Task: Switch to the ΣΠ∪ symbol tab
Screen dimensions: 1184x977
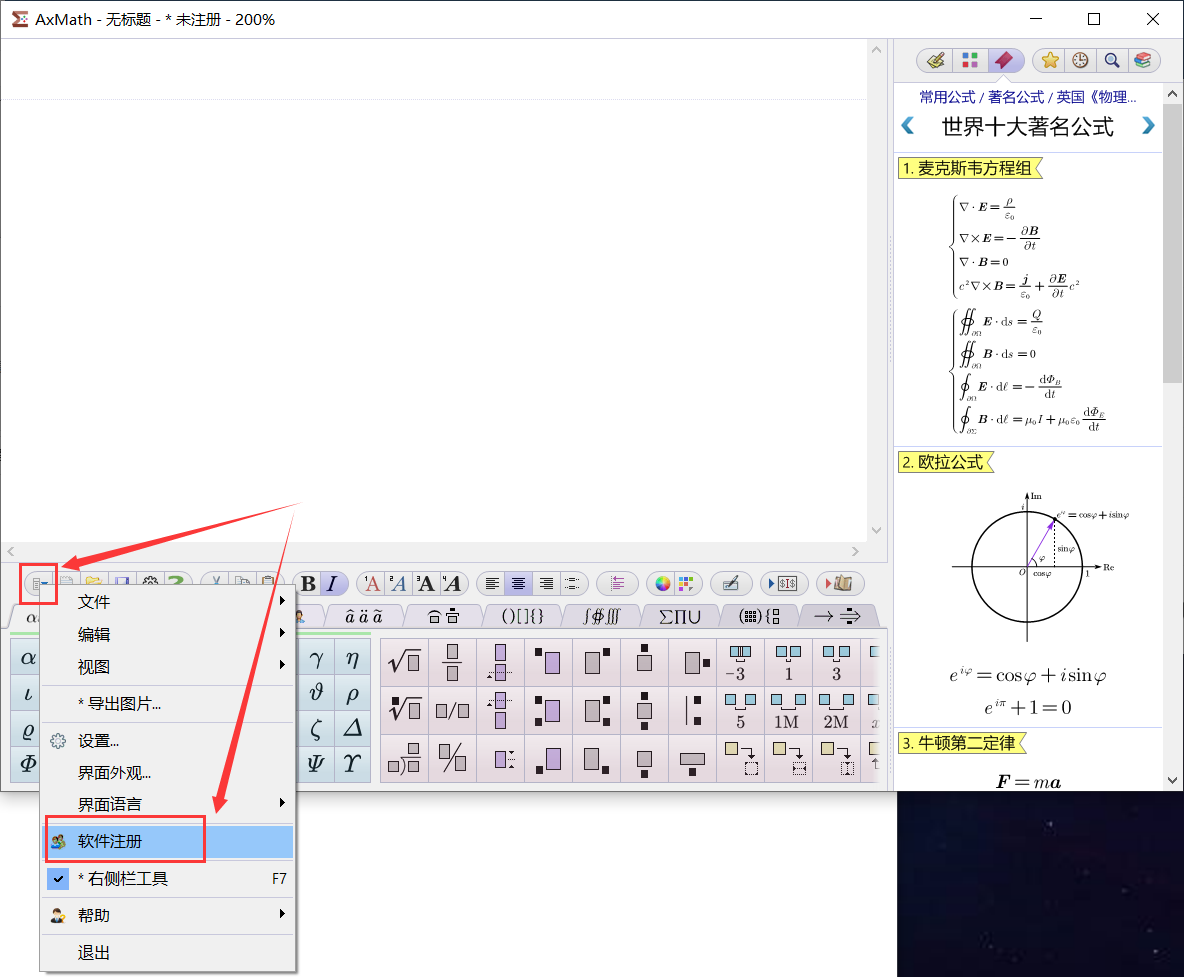Action: coord(672,616)
